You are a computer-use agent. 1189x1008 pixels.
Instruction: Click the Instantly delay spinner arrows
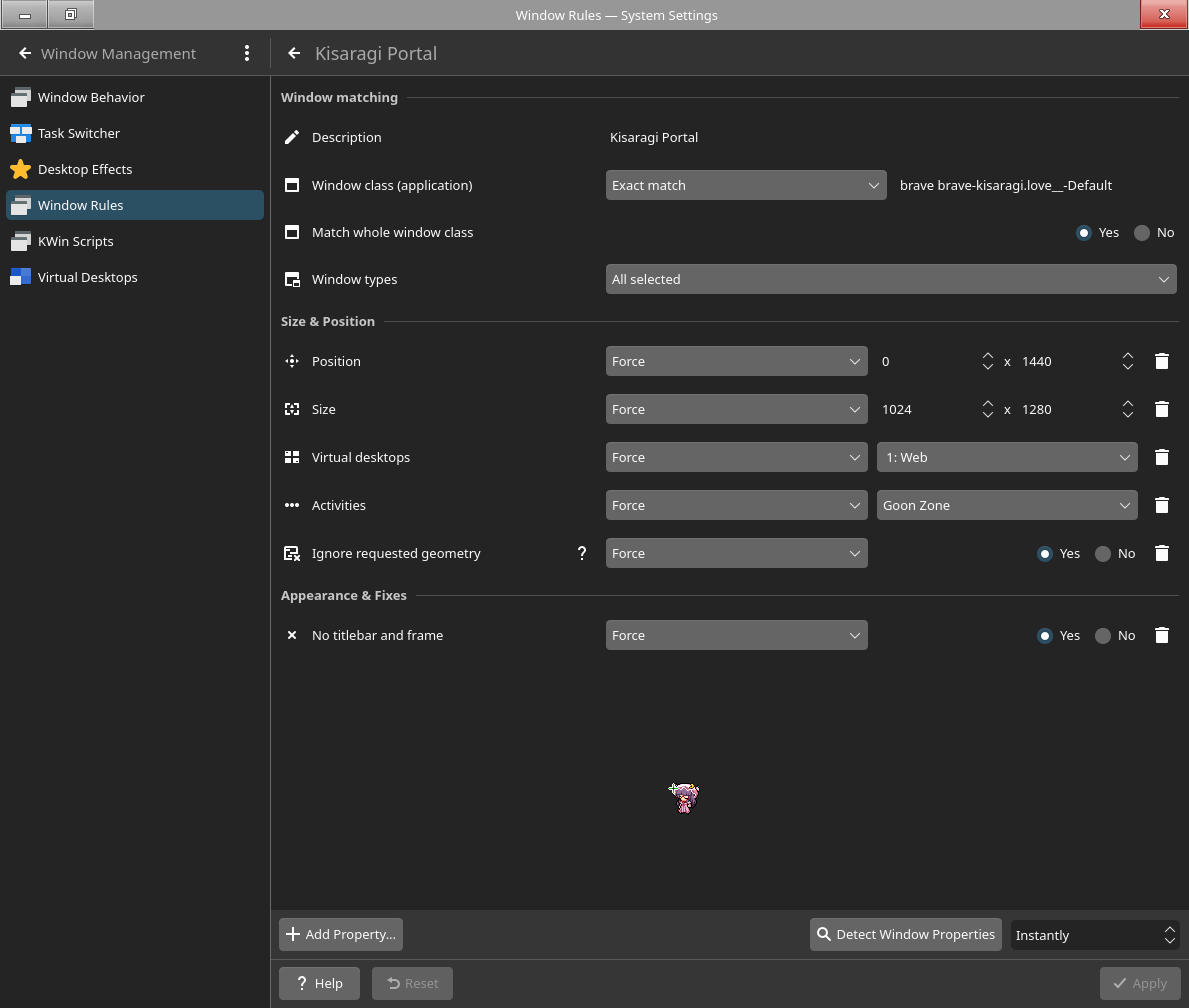click(x=1169, y=935)
